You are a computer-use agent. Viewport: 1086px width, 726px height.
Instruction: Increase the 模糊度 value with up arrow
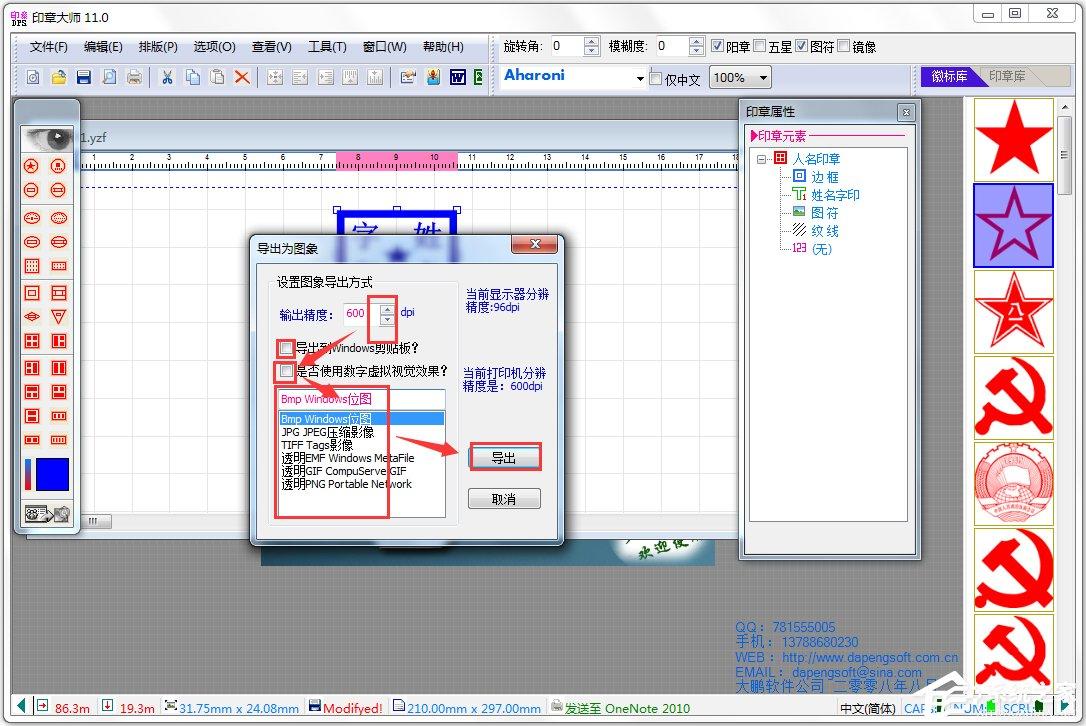(697, 42)
